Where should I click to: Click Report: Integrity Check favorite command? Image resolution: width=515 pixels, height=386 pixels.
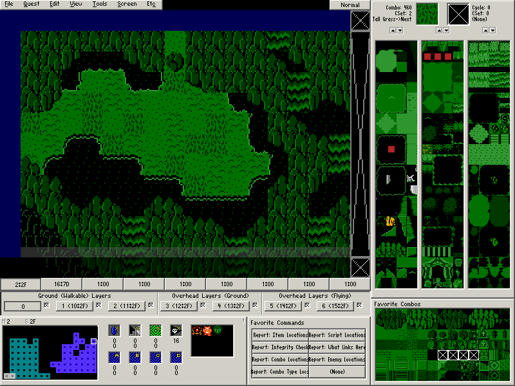(x=280, y=347)
